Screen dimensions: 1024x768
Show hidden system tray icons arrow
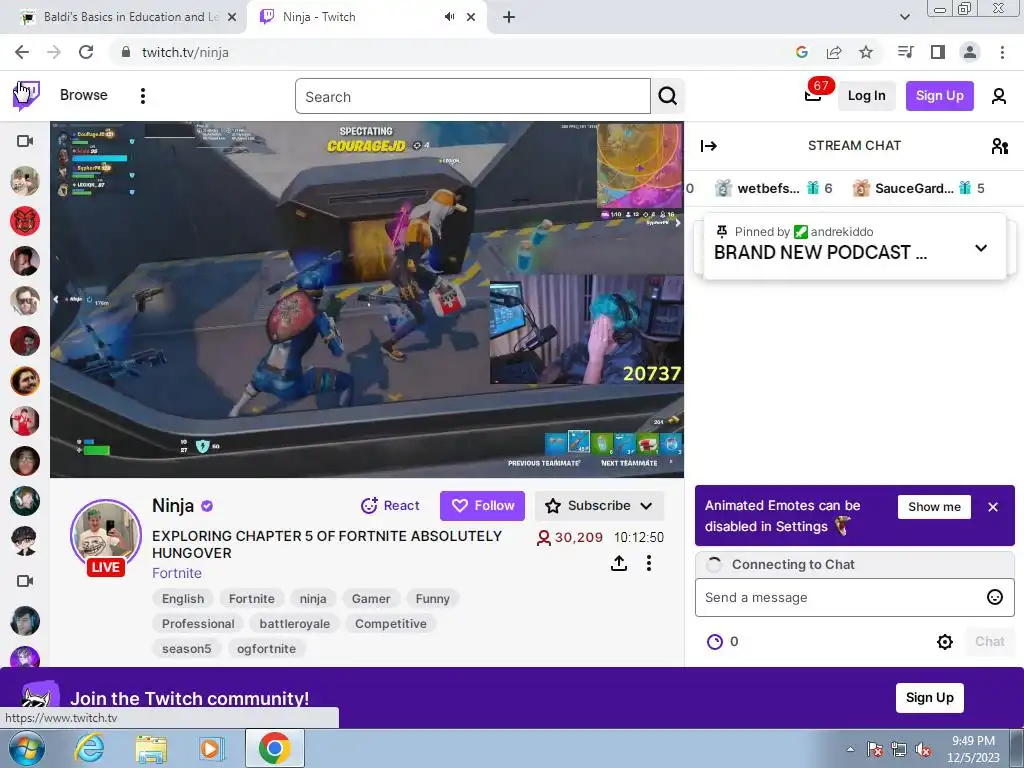pos(850,749)
